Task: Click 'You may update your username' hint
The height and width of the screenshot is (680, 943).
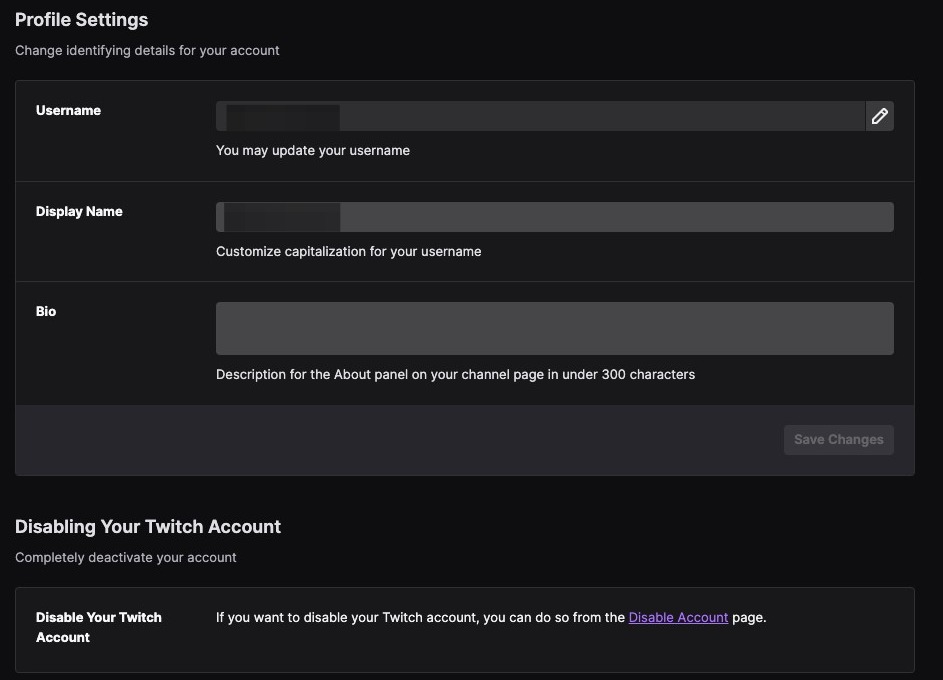Action: click(312, 151)
